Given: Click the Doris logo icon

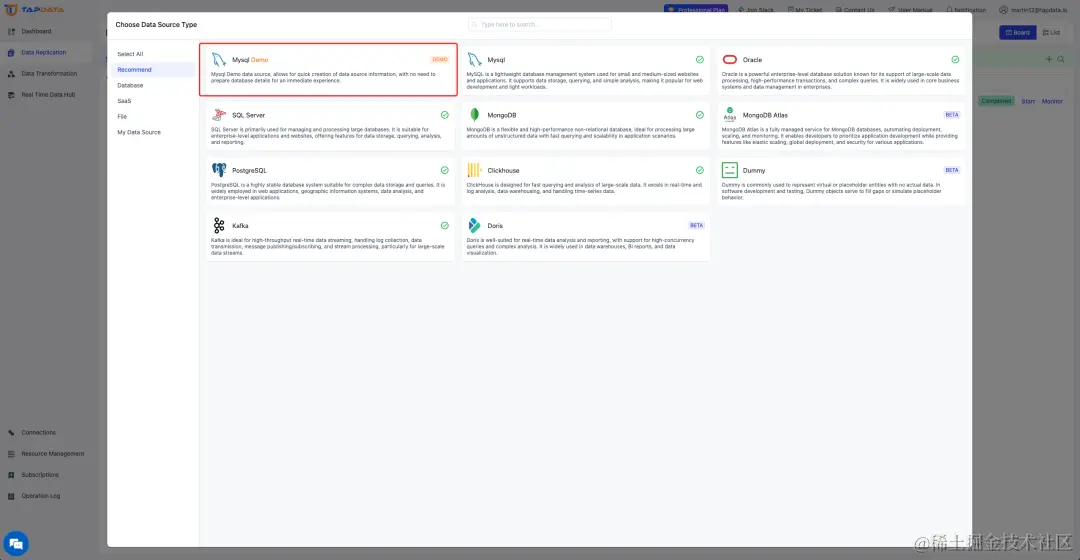Looking at the screenshot, I should (x=475, y=225).
